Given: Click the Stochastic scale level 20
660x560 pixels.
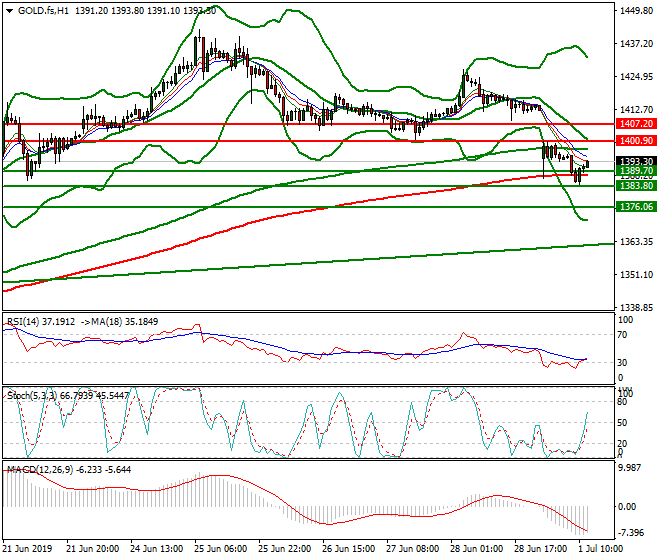Looking at the screenshot, I should (622, 443).
